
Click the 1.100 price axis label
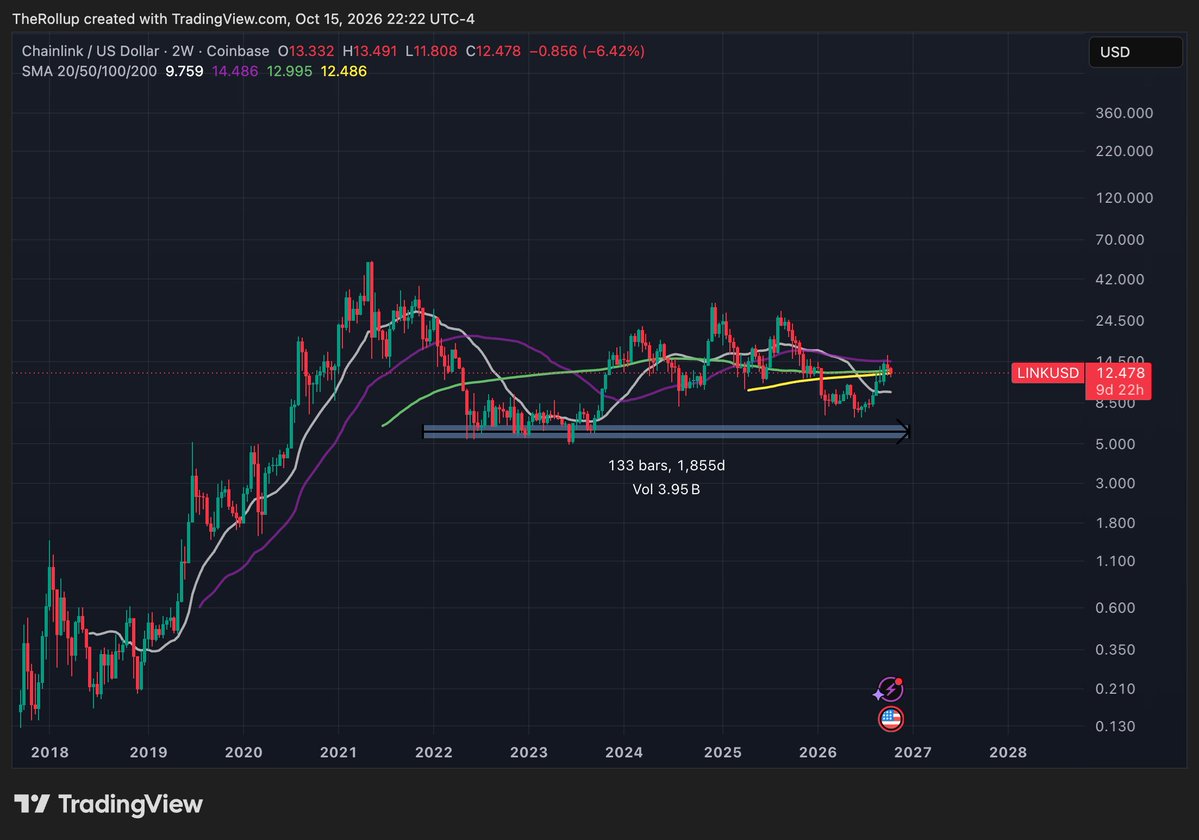pyautogui.click(x=1115, y=561)
